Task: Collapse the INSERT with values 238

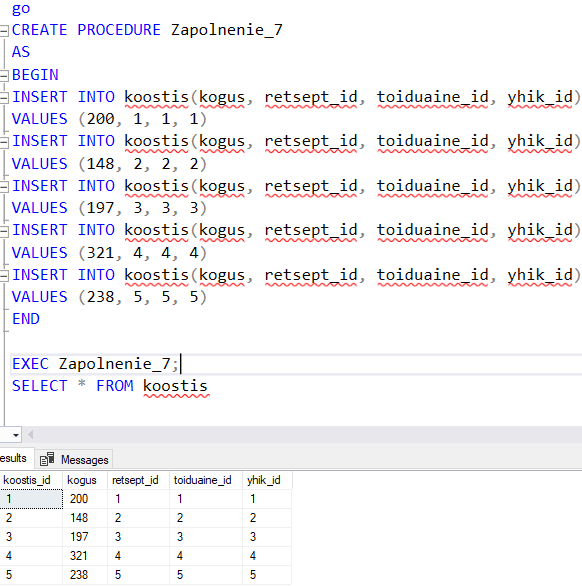Action: pyautogui.click(x=4, y=275)
